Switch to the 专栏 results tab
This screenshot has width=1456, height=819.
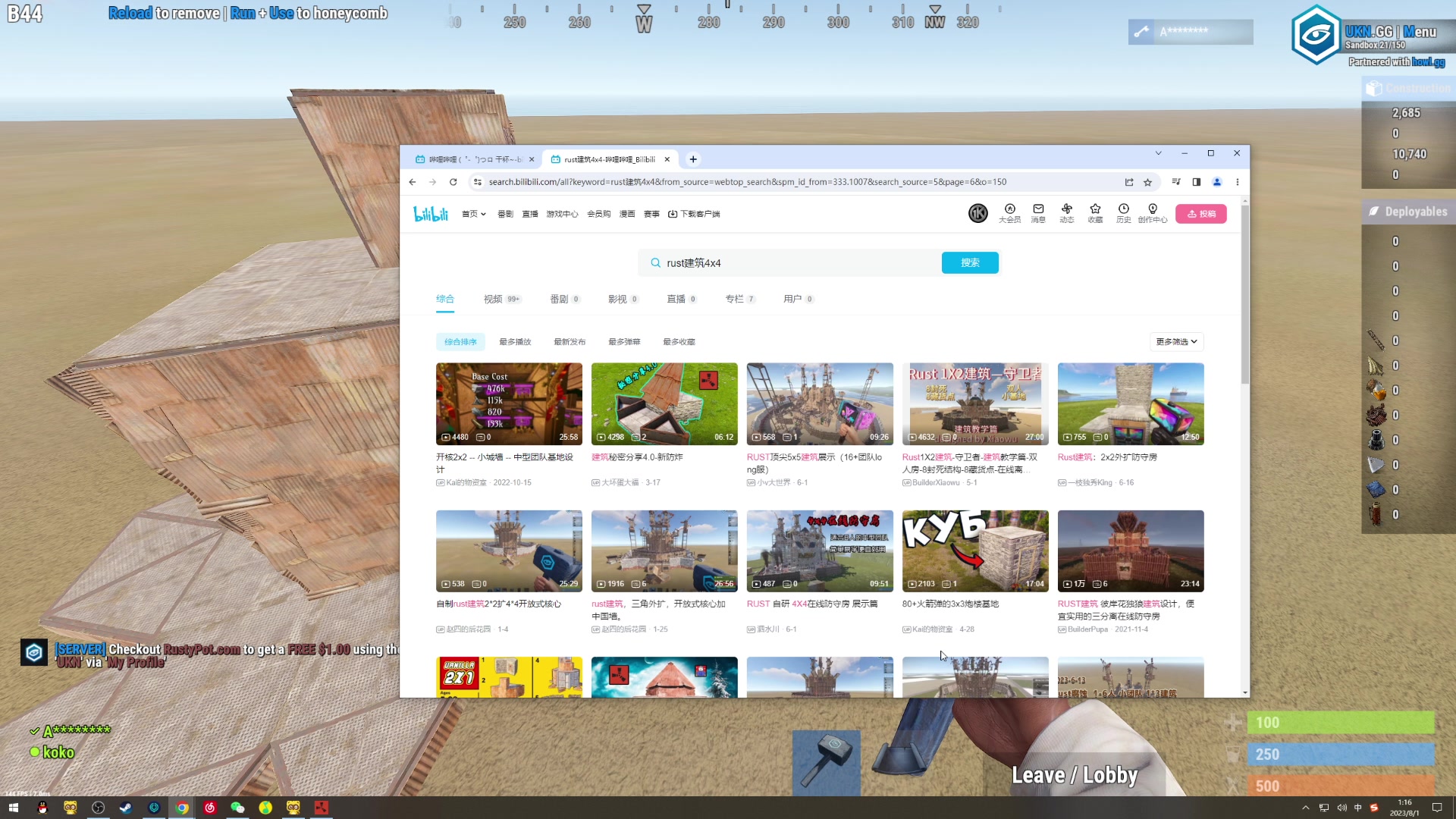click(735, 299)
